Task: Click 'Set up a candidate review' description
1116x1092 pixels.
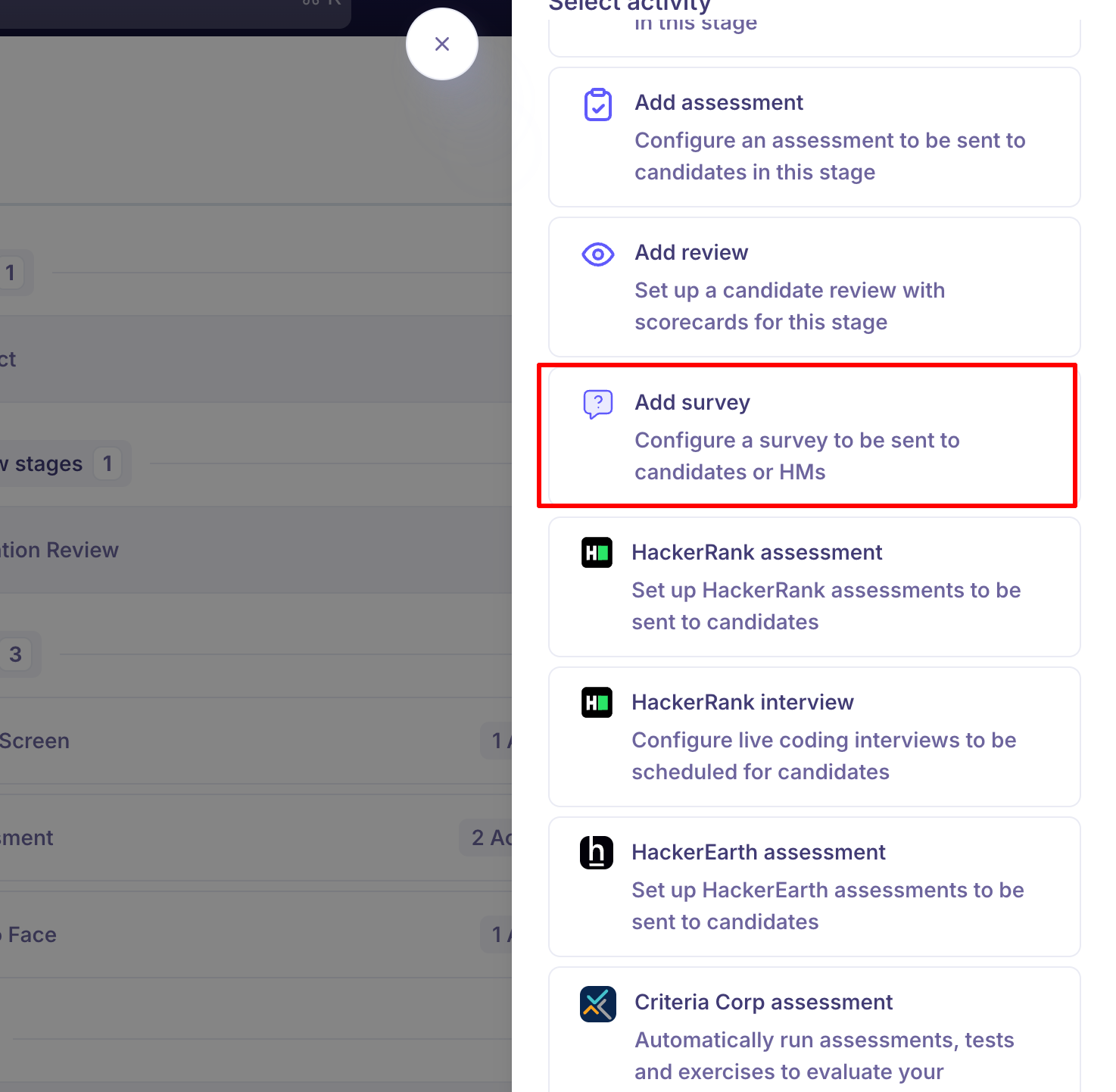Action: (x=790, y=306)
